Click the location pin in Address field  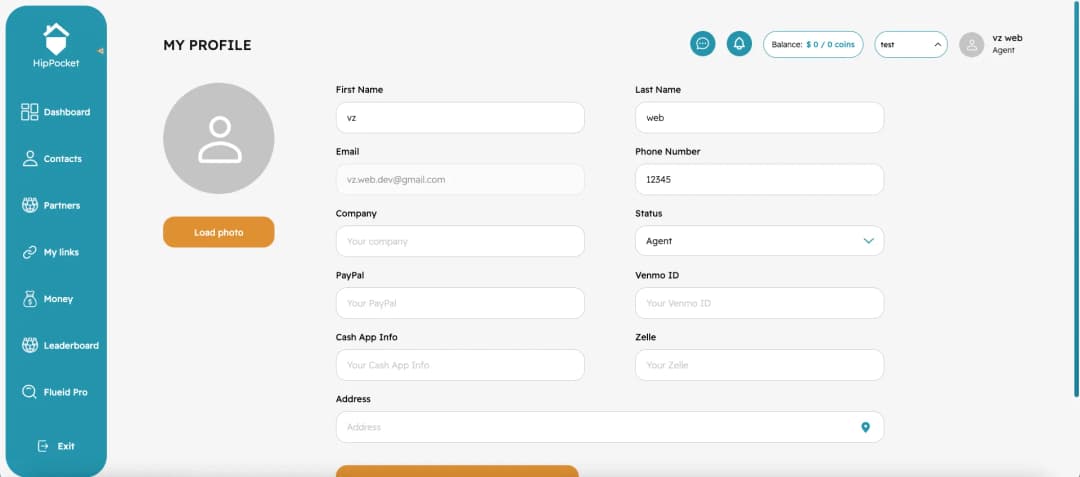[x=866, y=427]
